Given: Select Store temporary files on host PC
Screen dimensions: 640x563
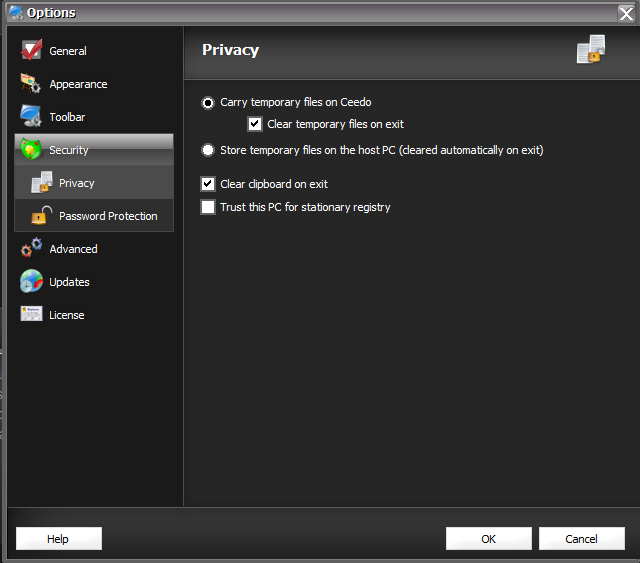Looking at the screenshot, I should point(208,150).
